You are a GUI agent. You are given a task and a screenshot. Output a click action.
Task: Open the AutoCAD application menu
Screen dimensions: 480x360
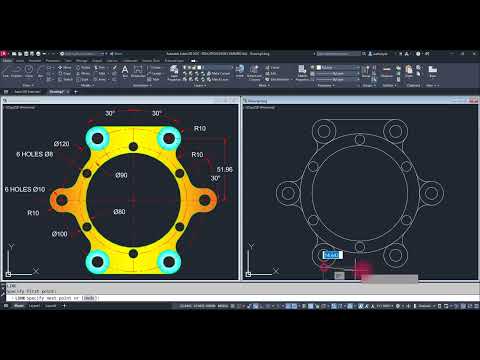tap(4, 53)
